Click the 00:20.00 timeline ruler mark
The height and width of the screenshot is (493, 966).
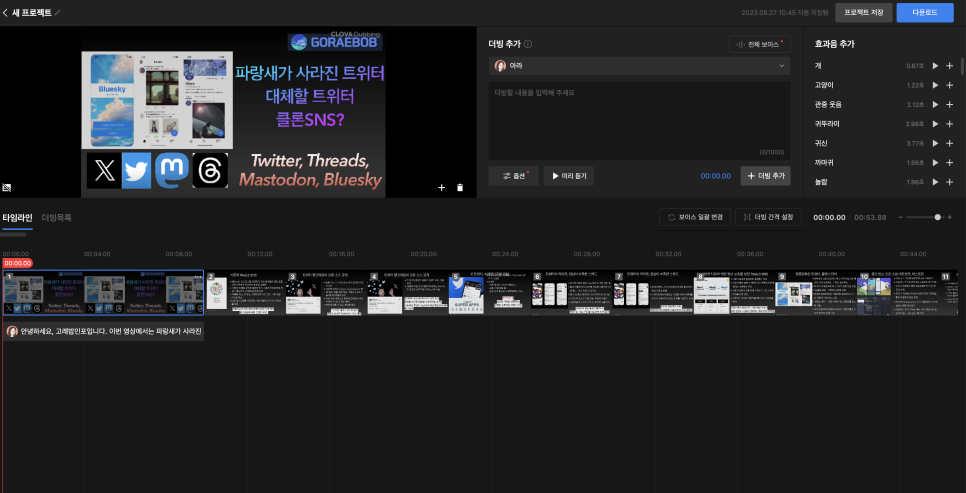click(x=423, y=254)
